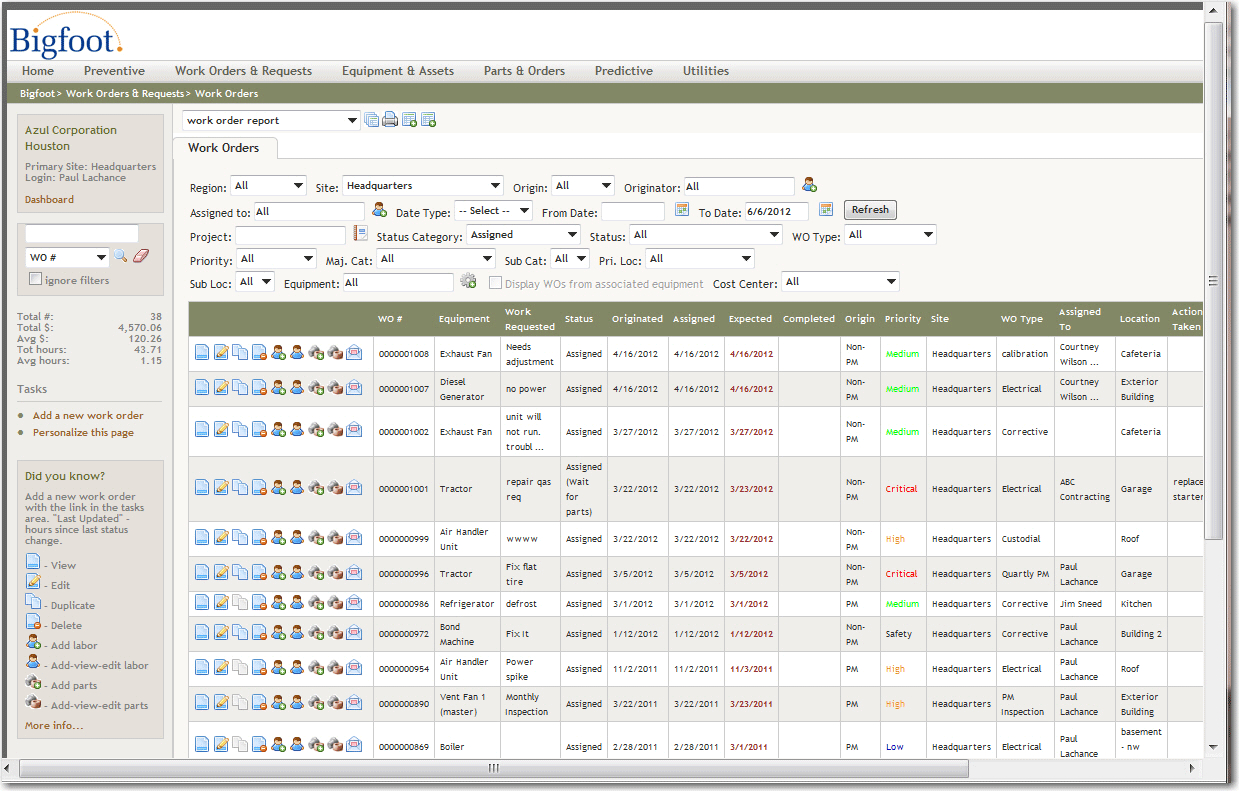Image resolution: width=1239 pixels, height=791 pixels.
Task: Click the Add a new work order link
Action: [88, 416]
